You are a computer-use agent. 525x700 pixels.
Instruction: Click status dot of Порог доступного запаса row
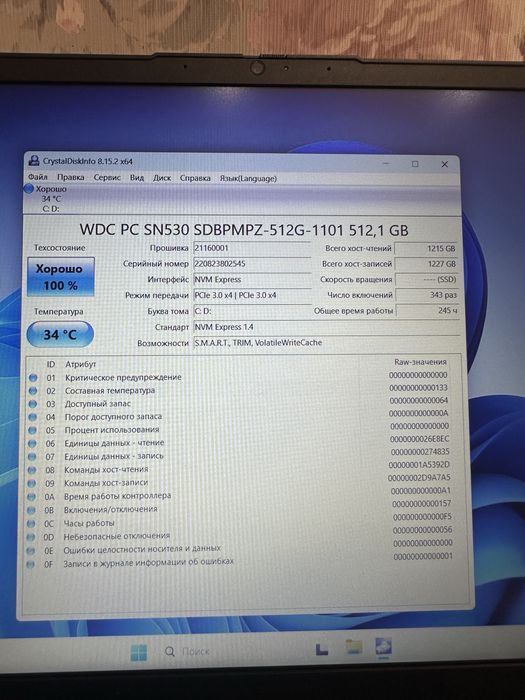coord(33,417)
